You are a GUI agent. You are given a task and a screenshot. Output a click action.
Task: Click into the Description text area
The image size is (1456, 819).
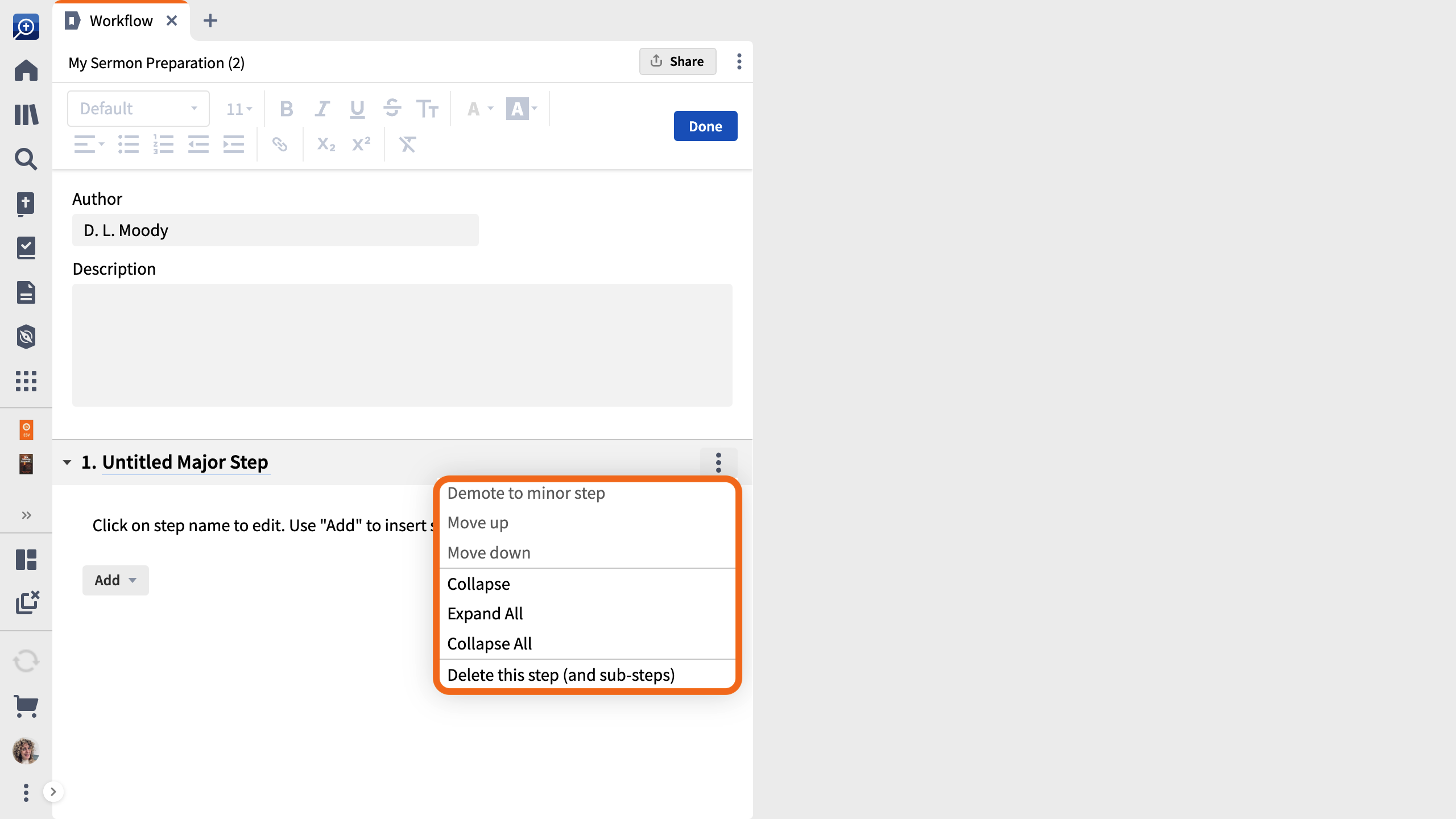tap(402, 345)
